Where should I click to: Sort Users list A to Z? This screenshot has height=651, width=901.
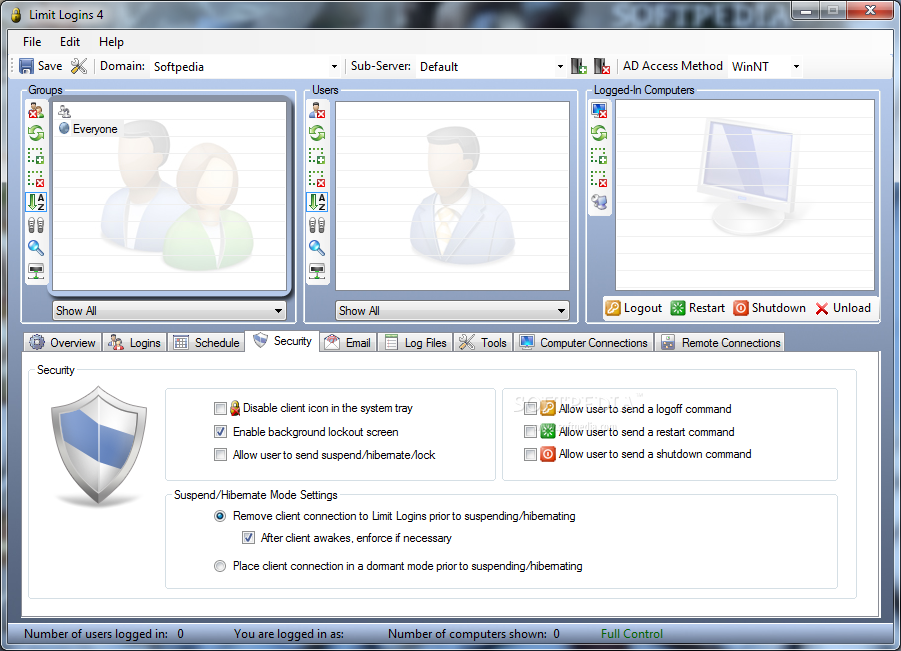coord(317,202)
